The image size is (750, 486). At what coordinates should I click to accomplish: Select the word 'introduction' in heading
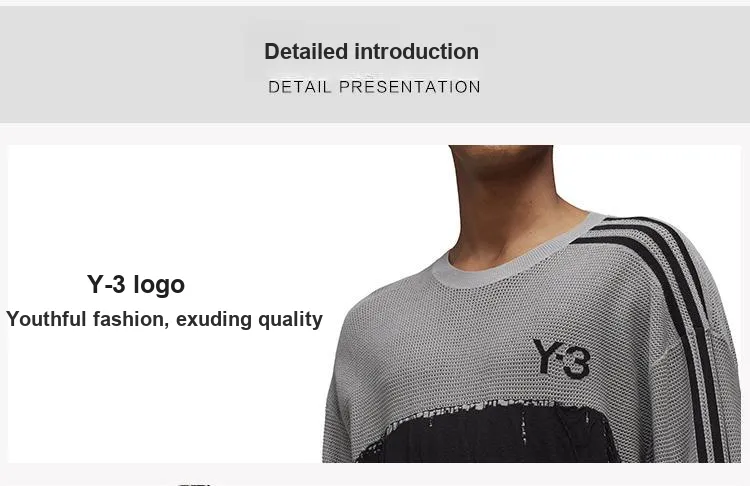(416, 52)
